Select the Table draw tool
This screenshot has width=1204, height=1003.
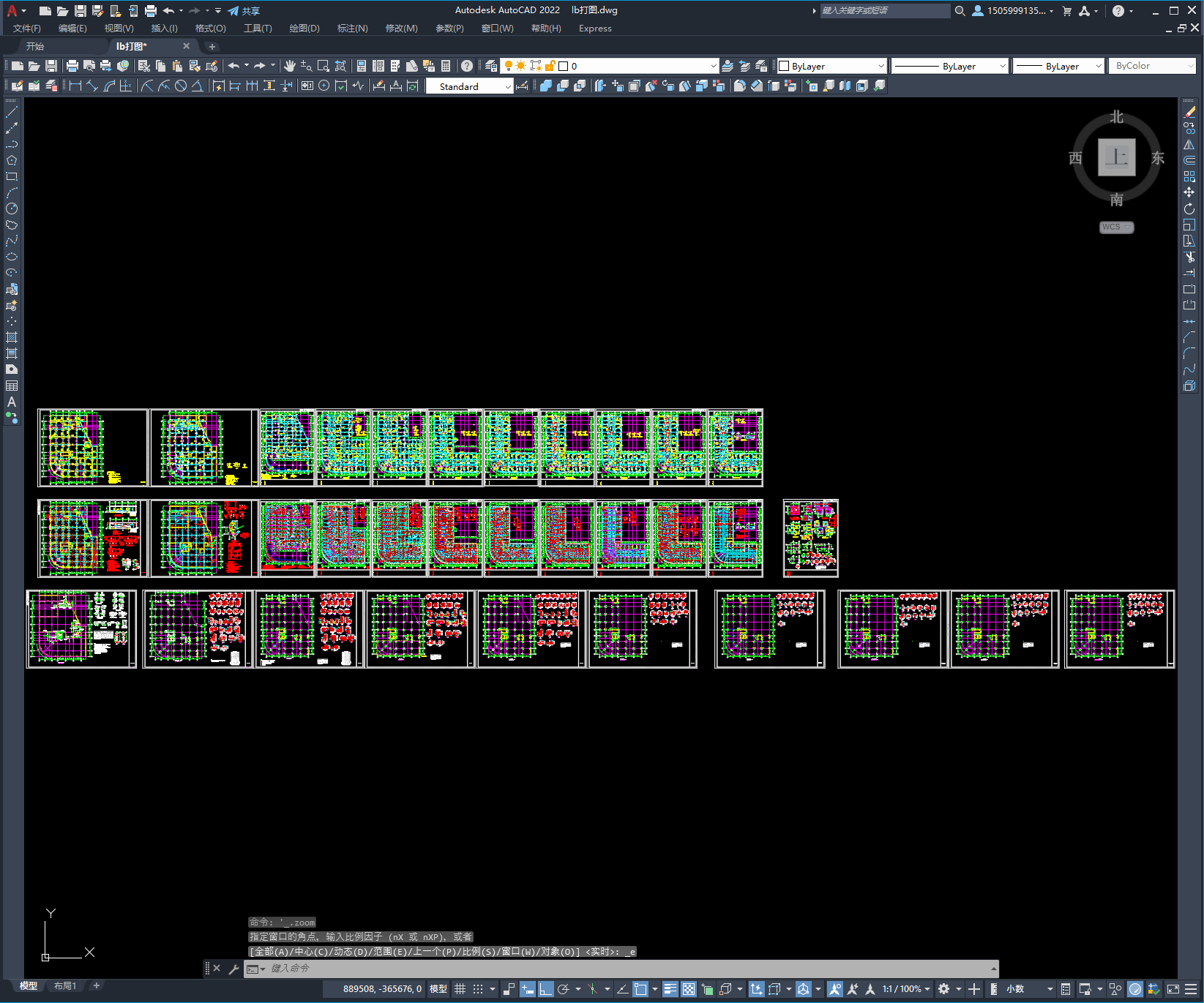pos(12,386)
